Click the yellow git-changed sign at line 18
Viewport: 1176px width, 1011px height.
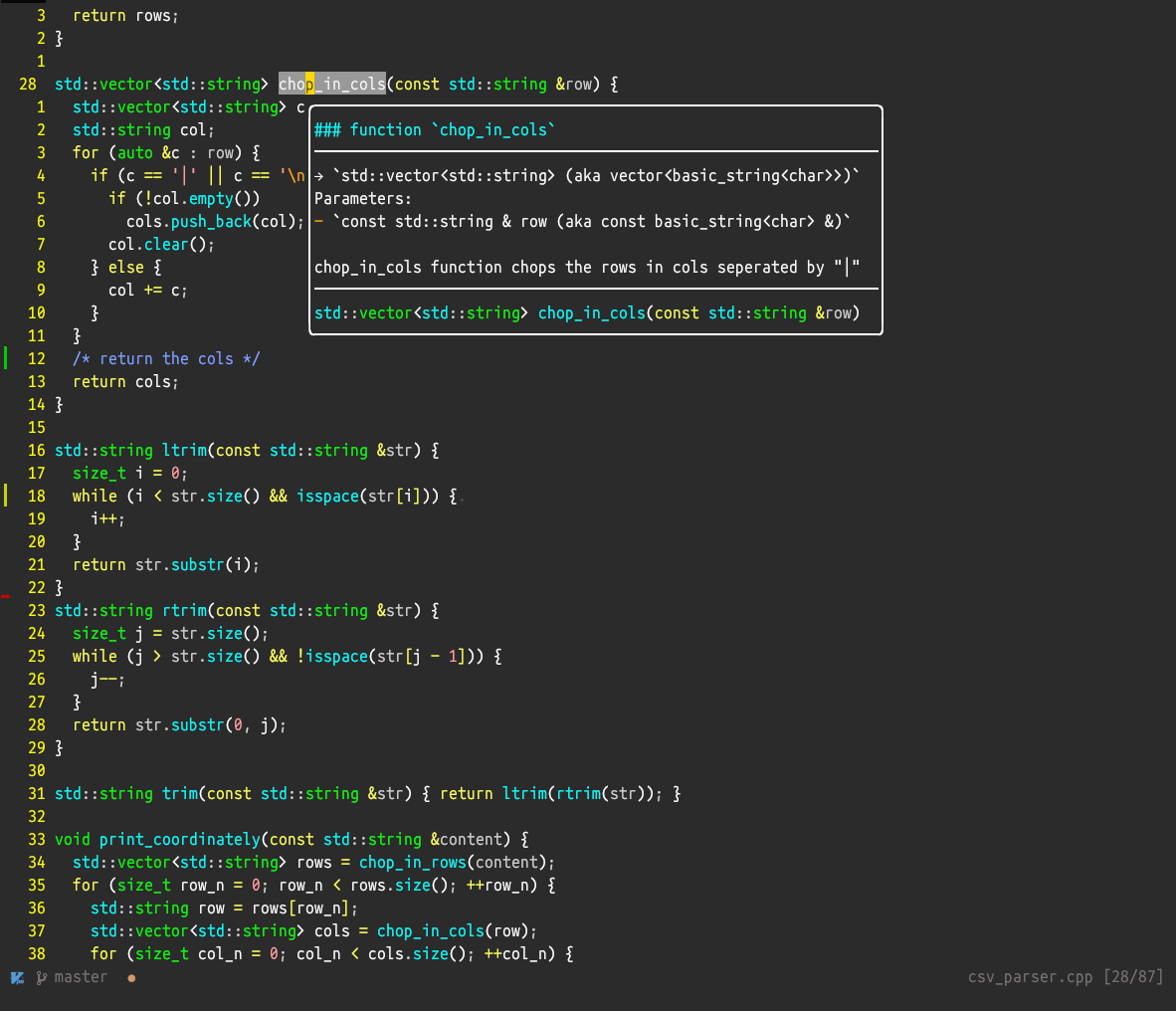(6, 495)
